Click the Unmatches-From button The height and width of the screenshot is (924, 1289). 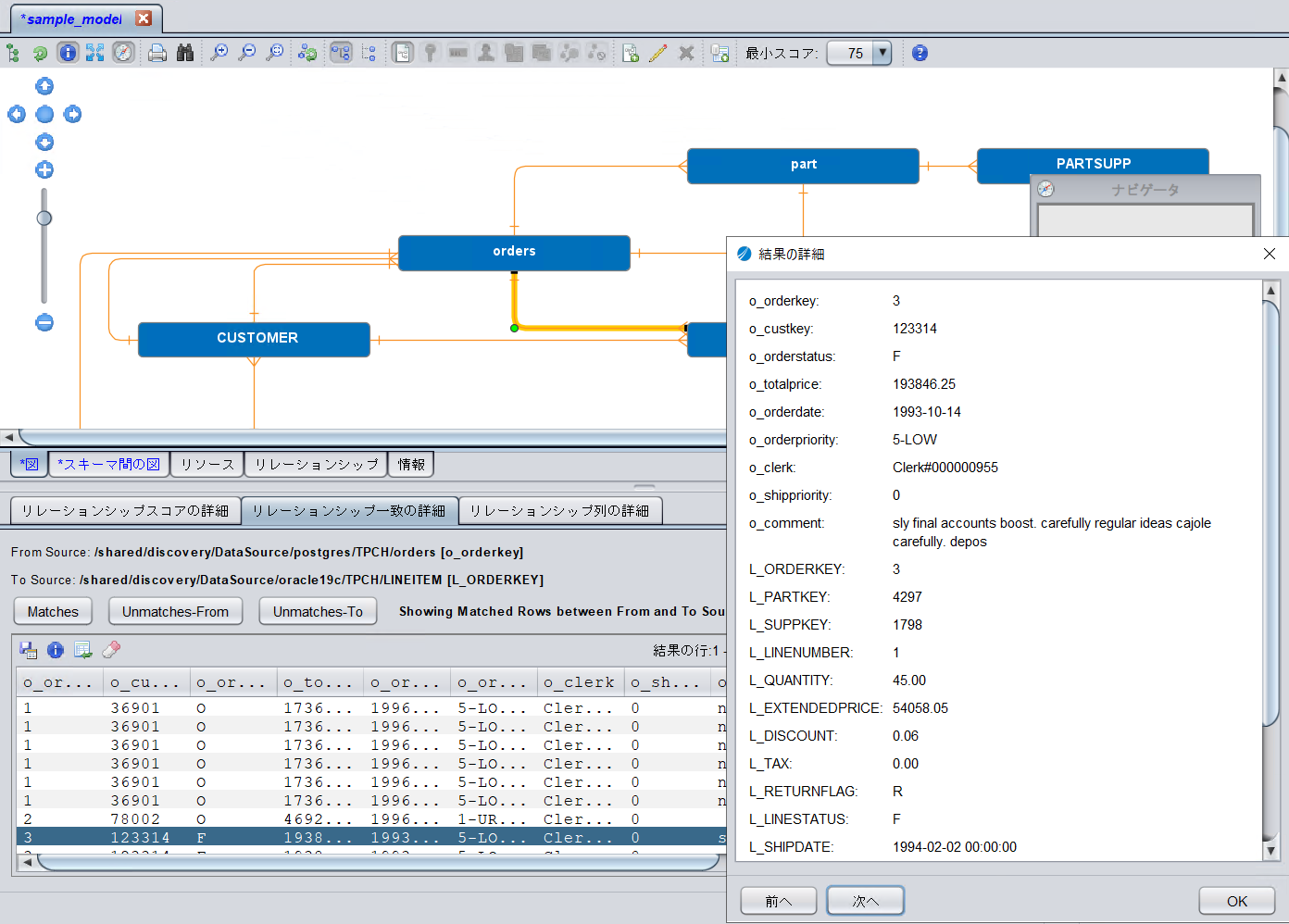[x=175, y=611]
